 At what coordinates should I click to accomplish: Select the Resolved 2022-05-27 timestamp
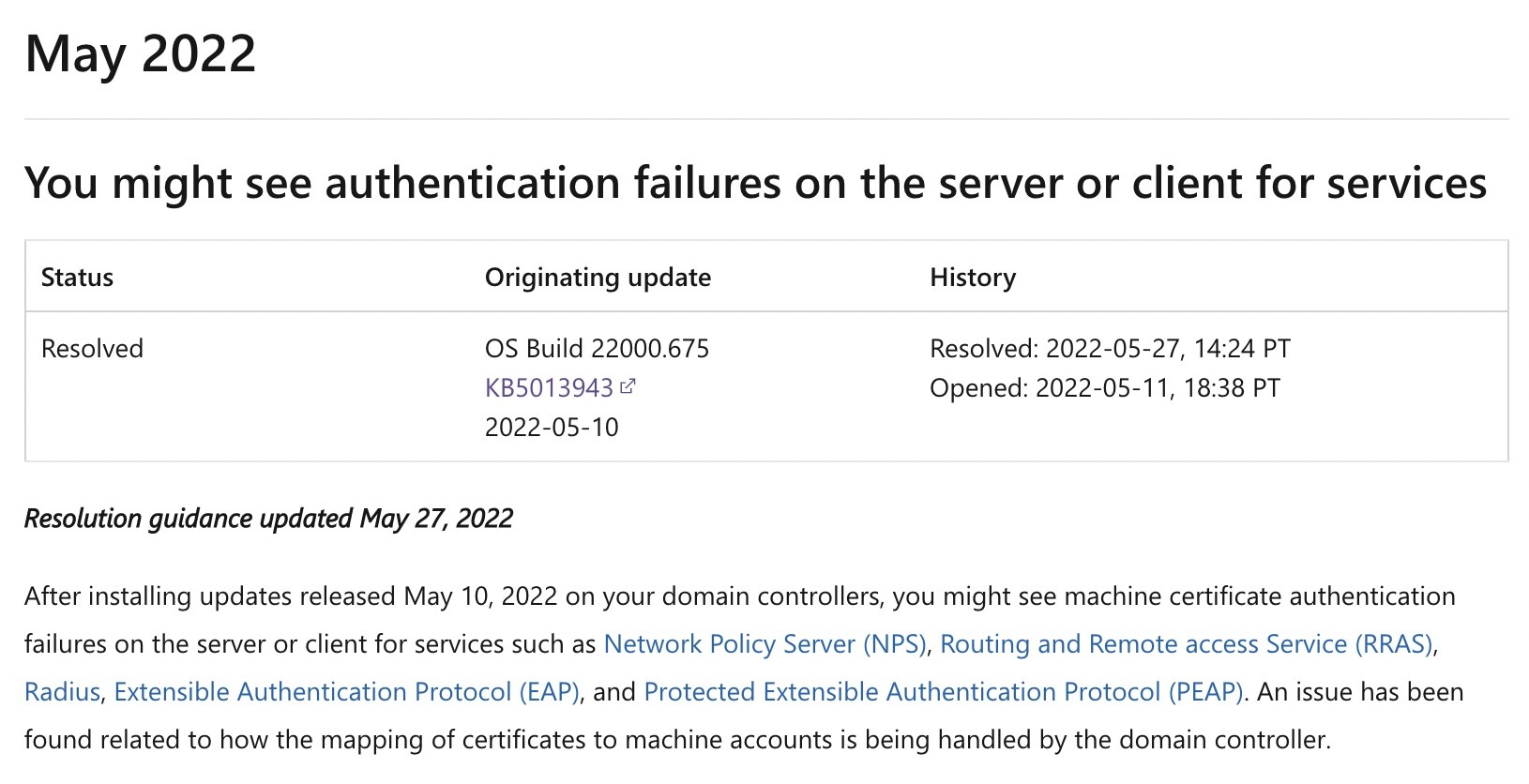pos(1110,349)
